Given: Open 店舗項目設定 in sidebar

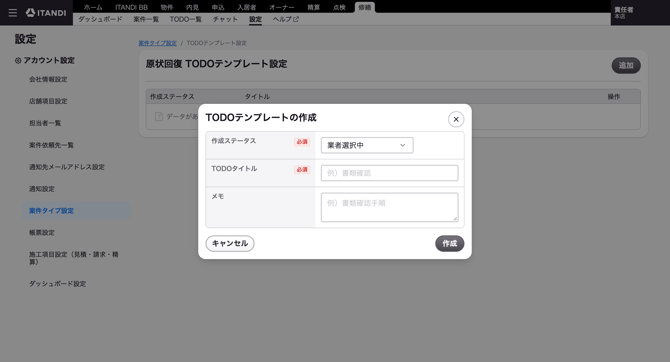Looking at the screenshot, I should [48, 101].
